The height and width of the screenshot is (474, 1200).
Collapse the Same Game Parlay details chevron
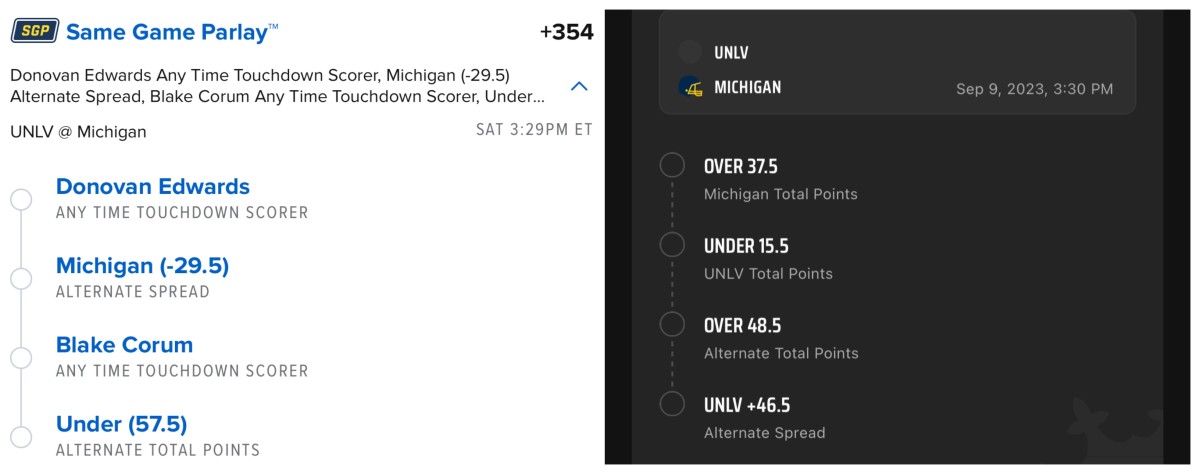point(579,87)
